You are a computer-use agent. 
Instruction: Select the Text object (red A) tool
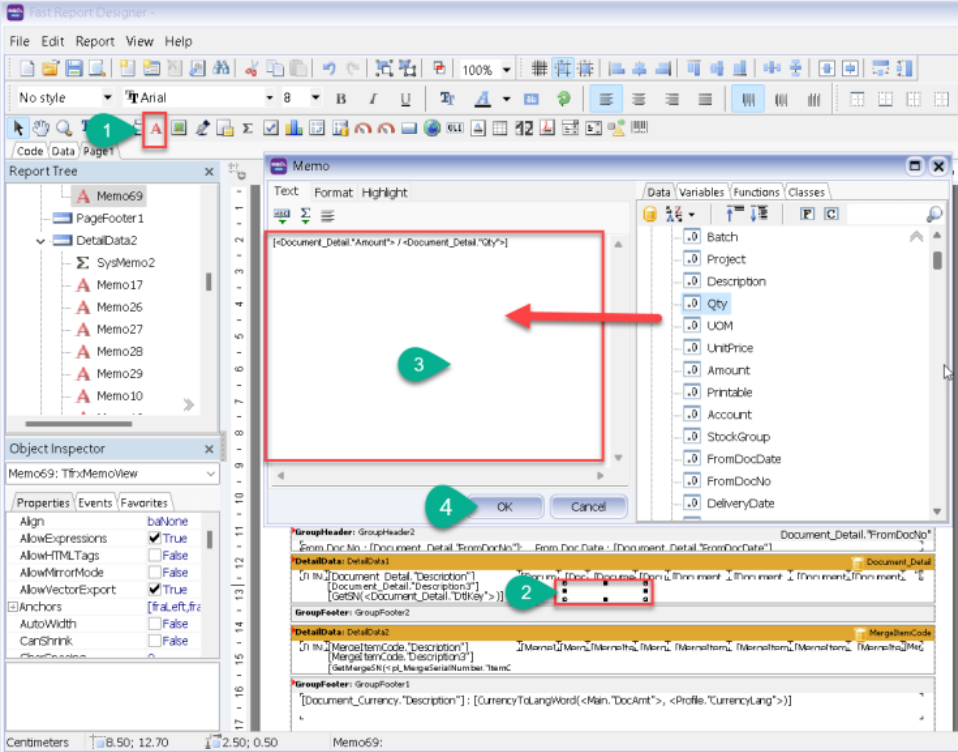[155, 128]
